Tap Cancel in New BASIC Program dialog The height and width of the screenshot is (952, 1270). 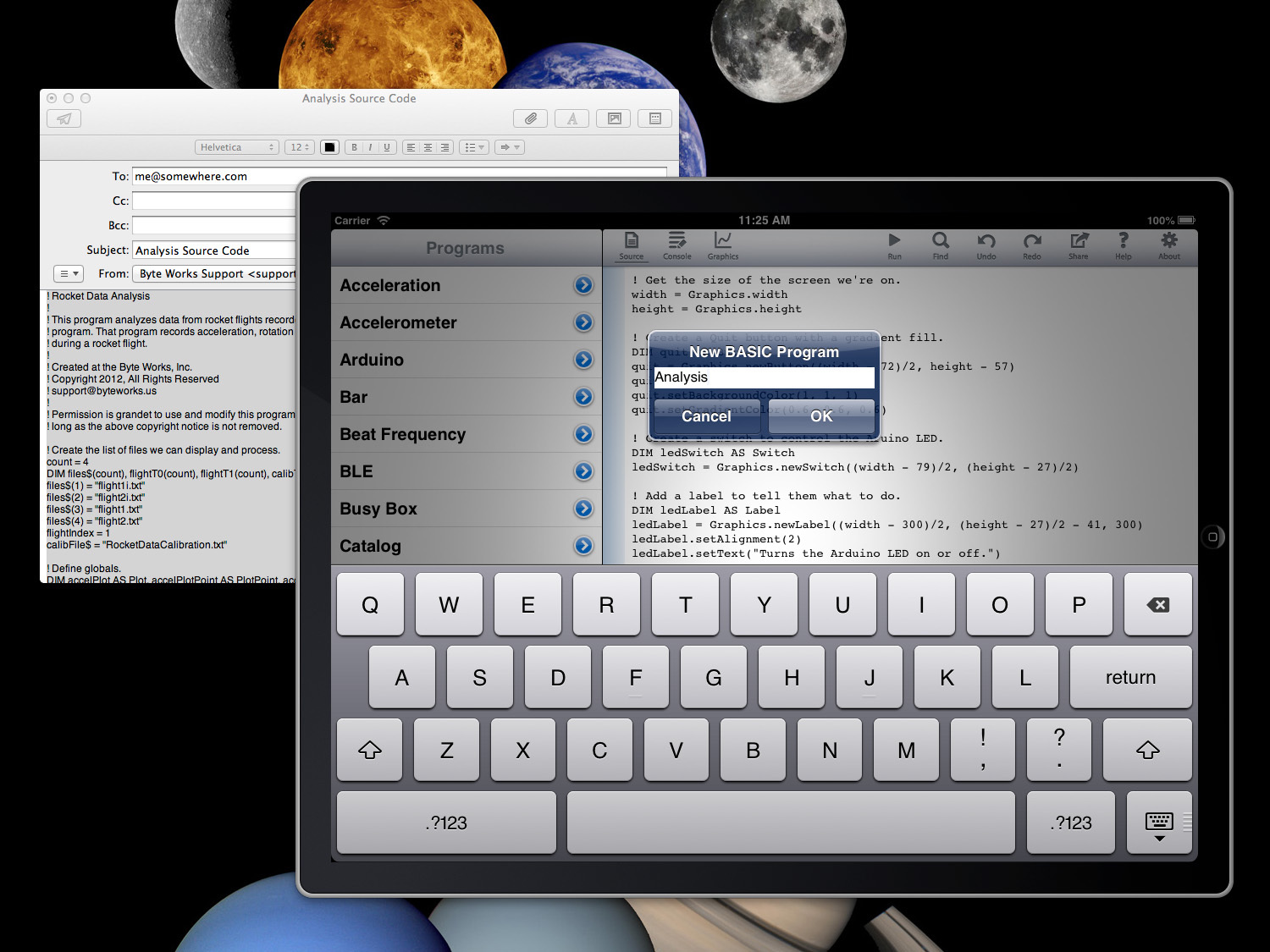click(x=706, y=416)
